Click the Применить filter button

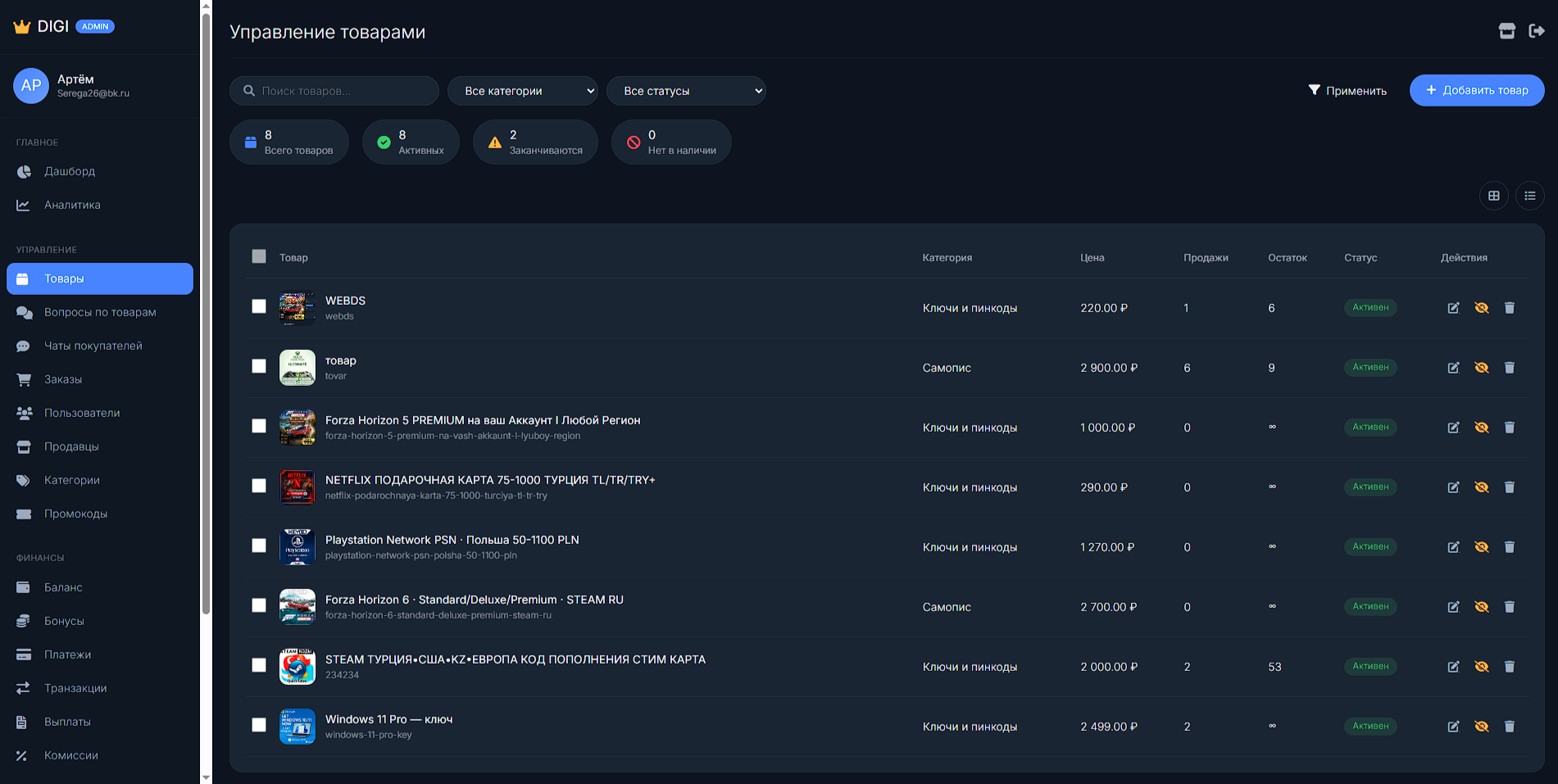(1347, 90)
